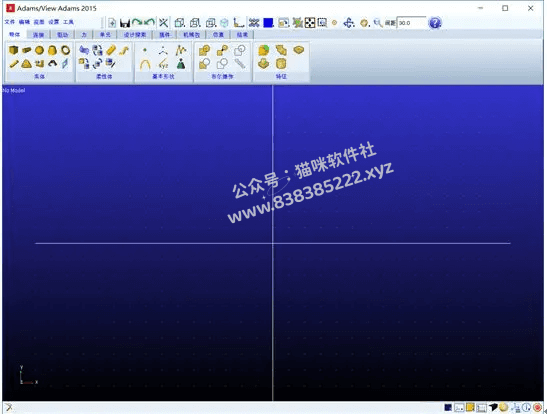This screenshot has height=414, width=547.
Task: Switch to the 驱动 (Motions) ribbon tab
Action: pyautogui.click(x=63, y=35)
